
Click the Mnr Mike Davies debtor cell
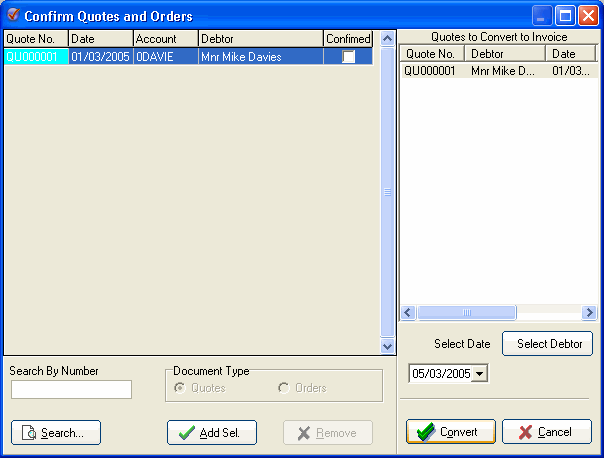point(261,57)
